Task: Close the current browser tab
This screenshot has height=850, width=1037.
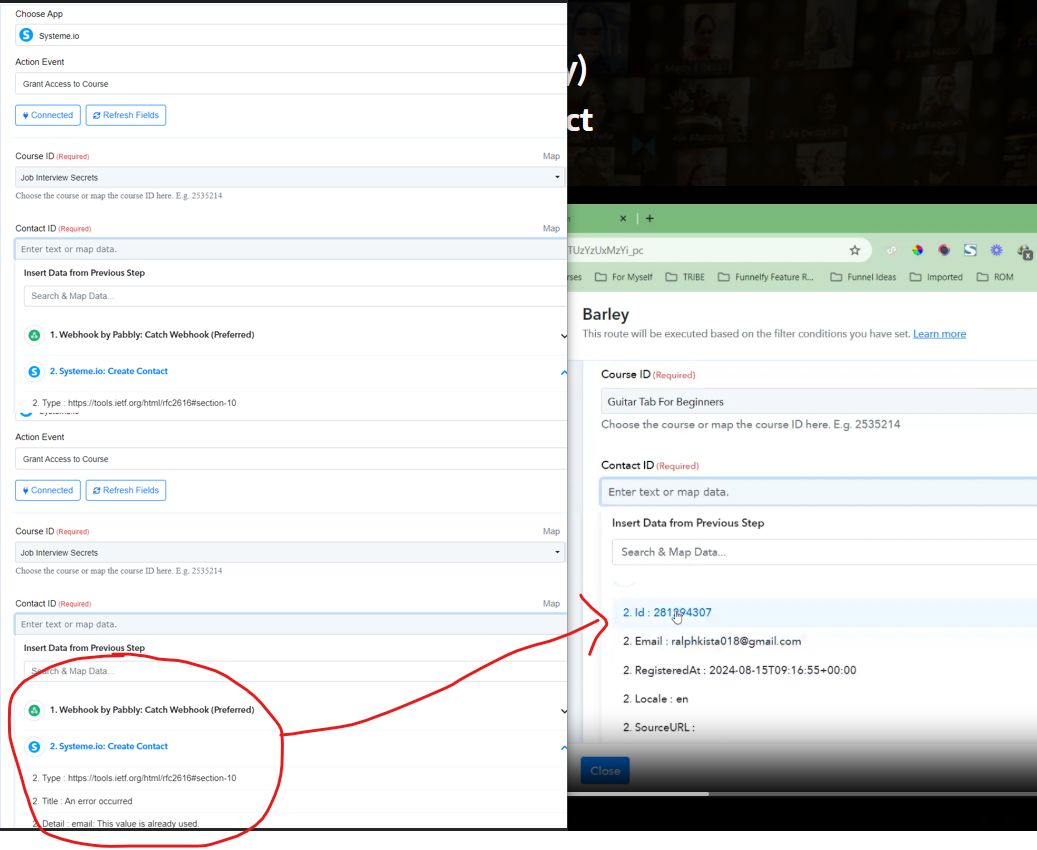Action: click(x=623, y=218)
